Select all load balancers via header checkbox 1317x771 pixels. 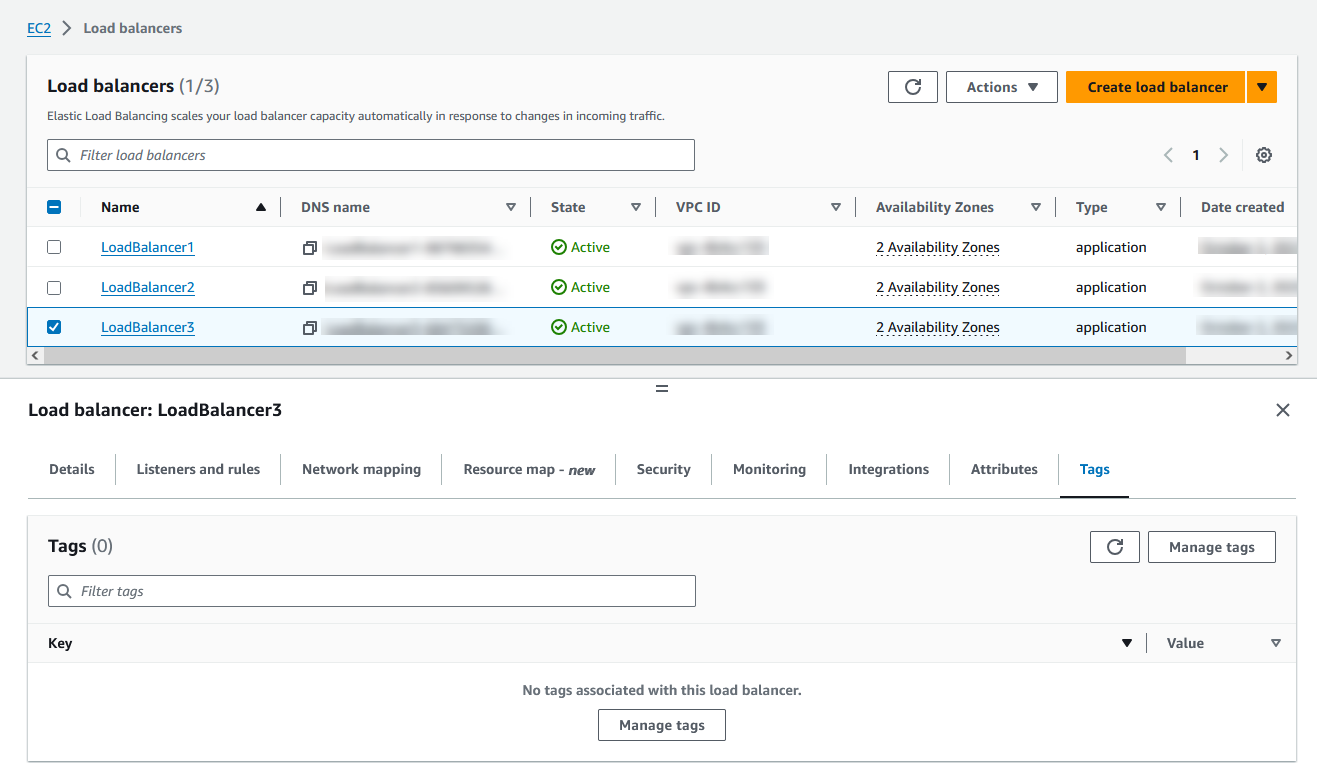[54, 207]
